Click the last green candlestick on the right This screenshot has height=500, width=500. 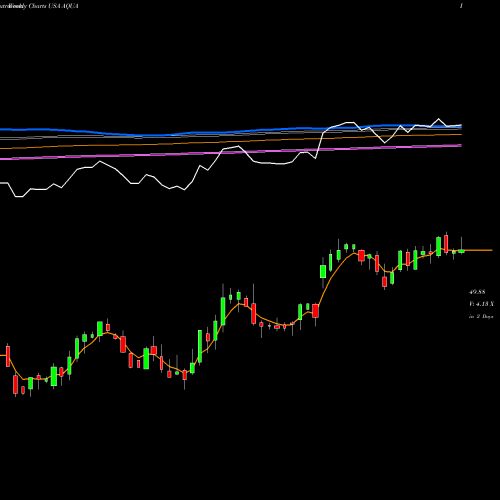coord(461,251)
